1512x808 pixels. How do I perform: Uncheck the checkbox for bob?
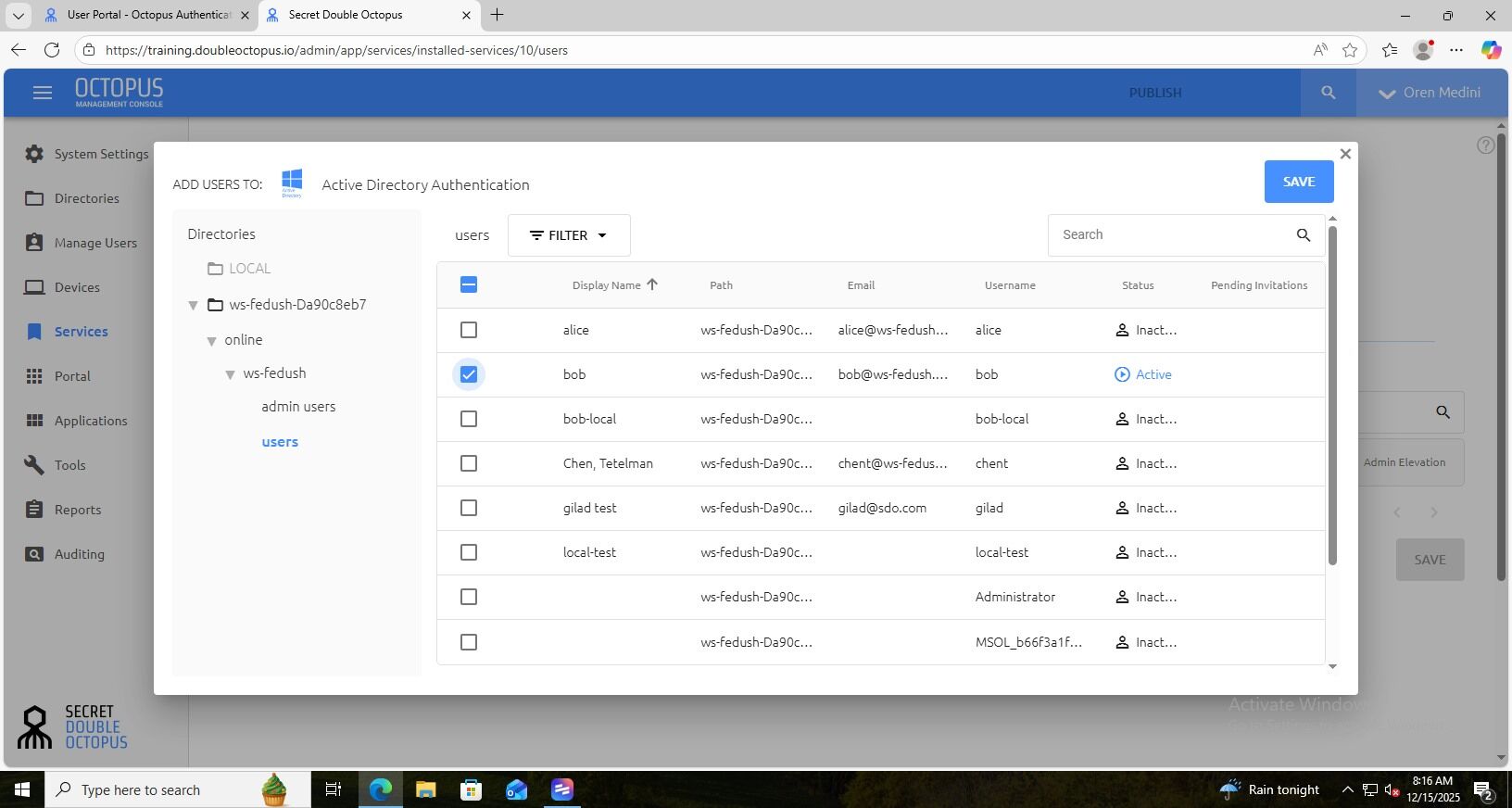[469, 374]
